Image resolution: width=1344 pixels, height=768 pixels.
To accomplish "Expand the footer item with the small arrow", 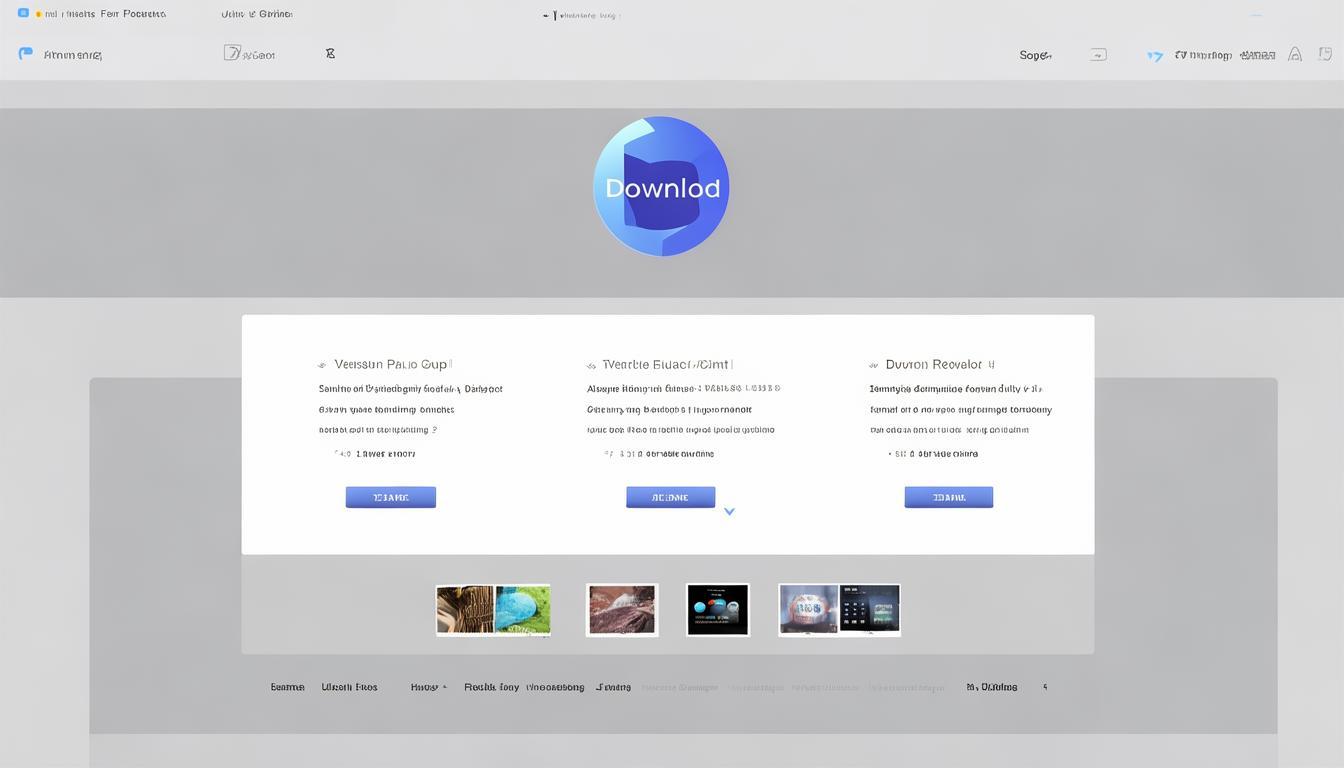I will coord(429,687).
